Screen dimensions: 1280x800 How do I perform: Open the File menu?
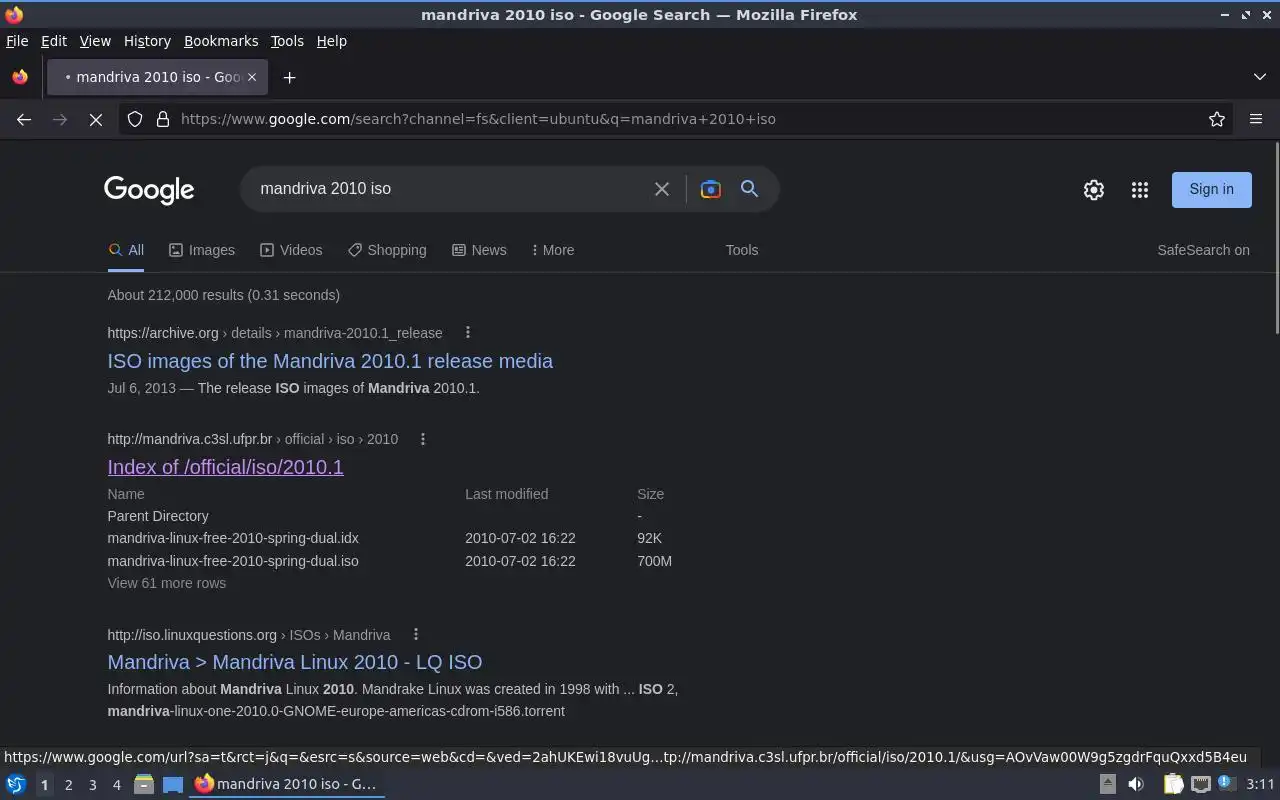pos(17,41)
